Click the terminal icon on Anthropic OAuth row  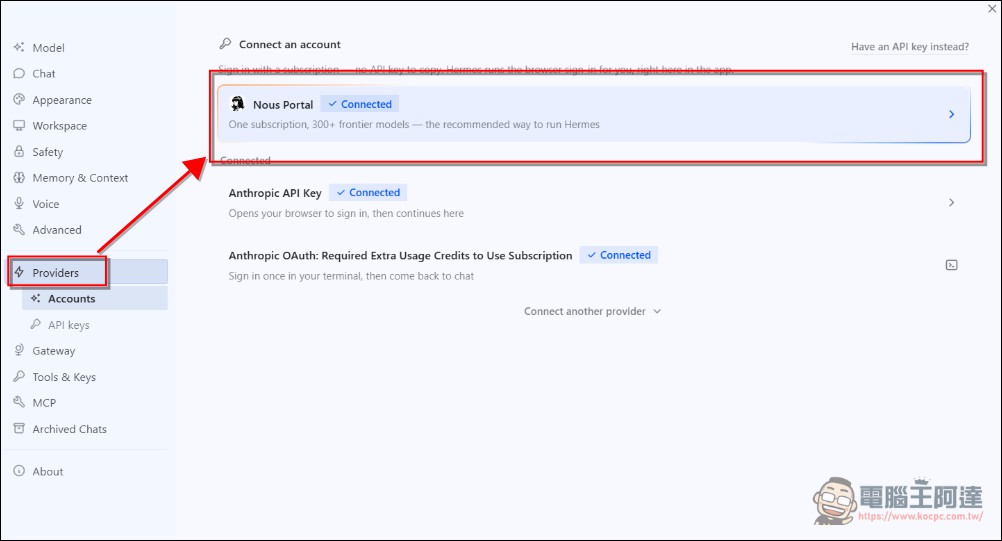tap(952, 265)
